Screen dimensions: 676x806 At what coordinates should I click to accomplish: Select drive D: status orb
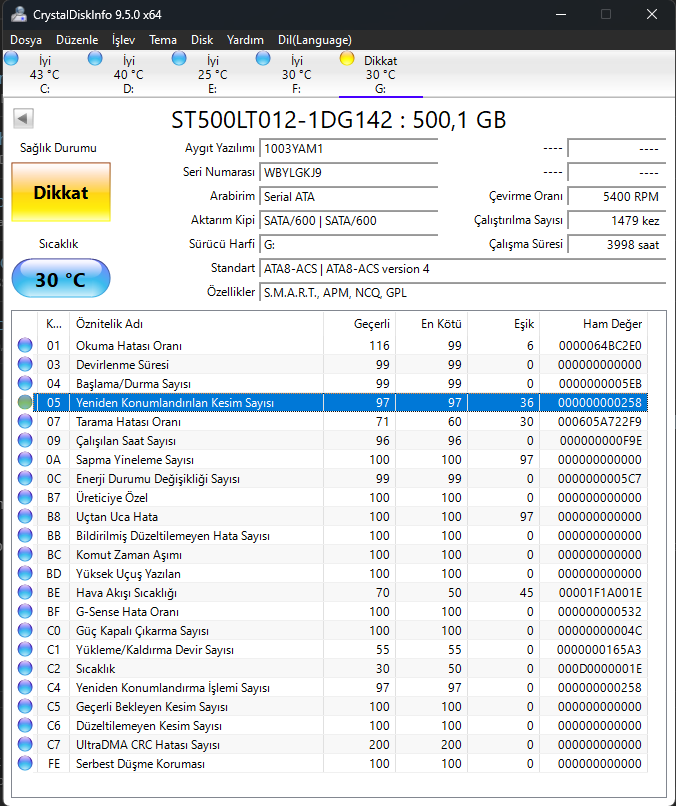95,60
